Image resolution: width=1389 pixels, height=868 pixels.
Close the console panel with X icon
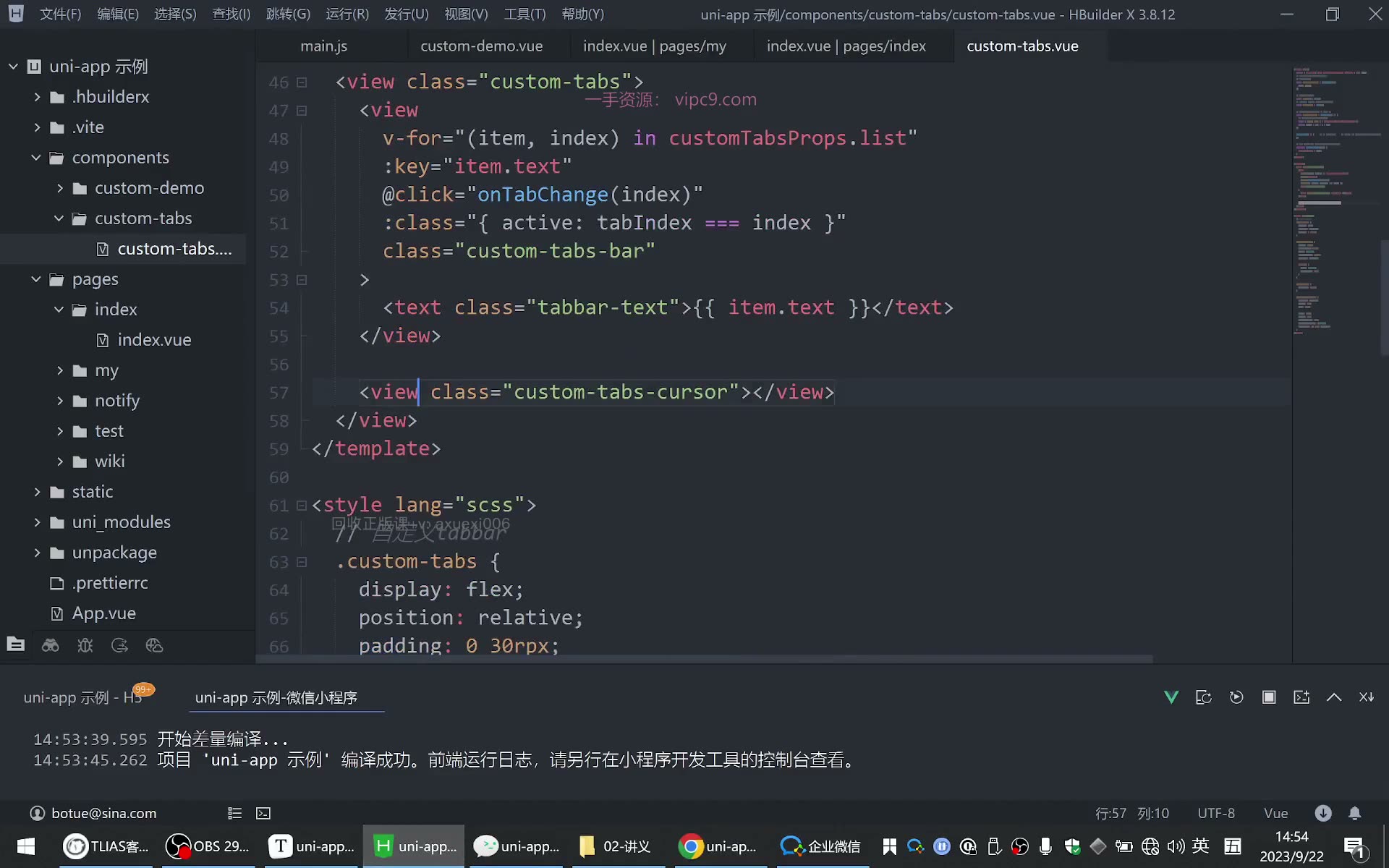[x=1366, y=697]
